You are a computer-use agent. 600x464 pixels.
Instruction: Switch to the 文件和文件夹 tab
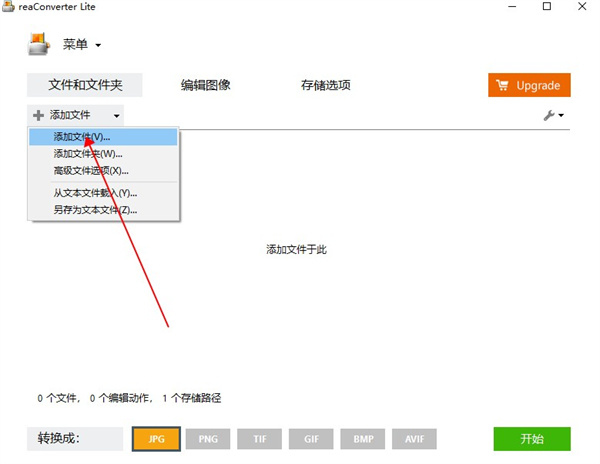pos(85,85)
